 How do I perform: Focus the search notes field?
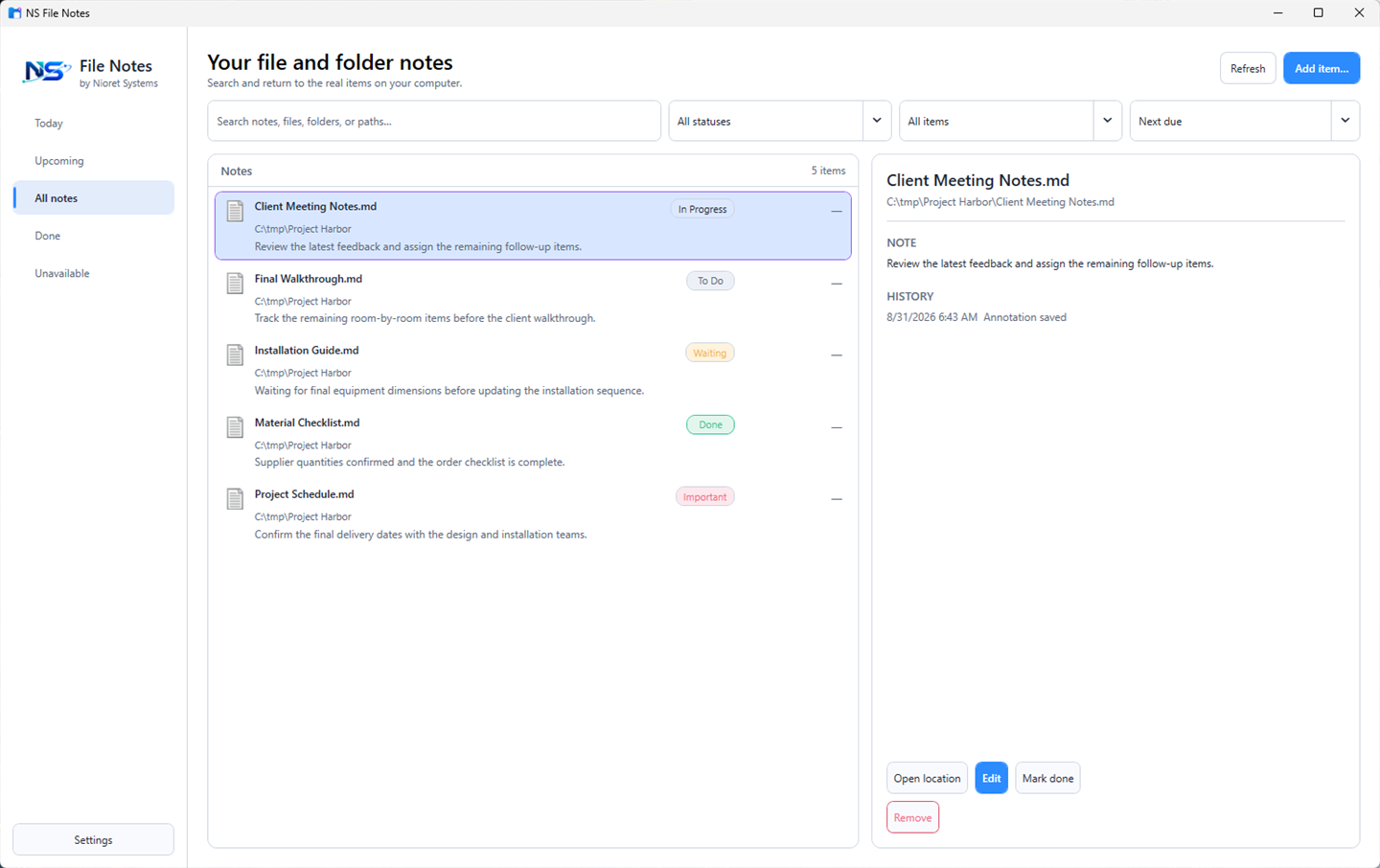[434, 121]
